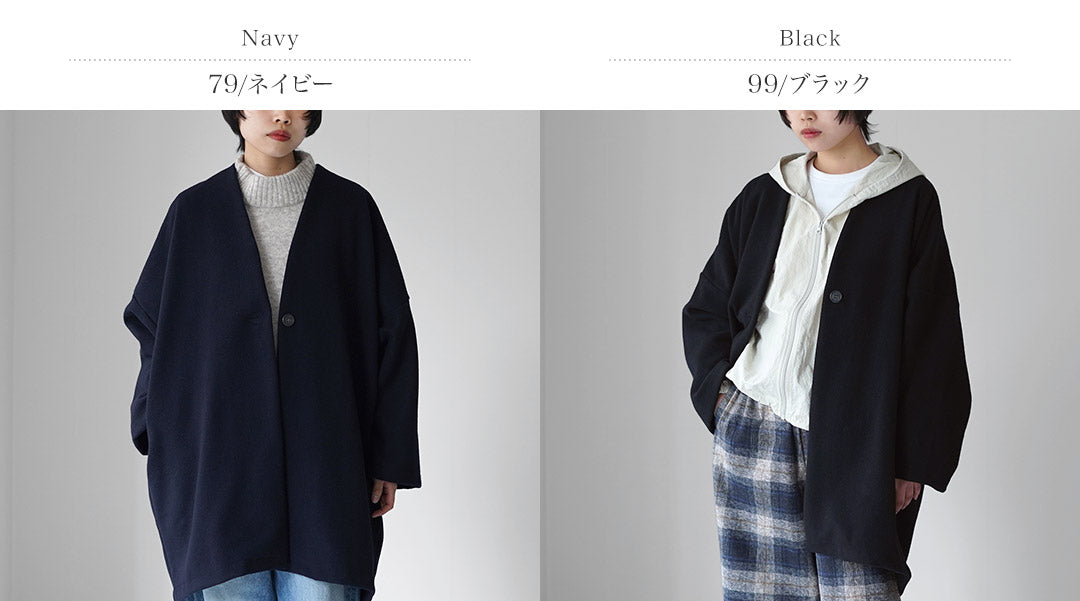Click the button on the black coat
This screenshot has height=601, width=1080.
[x=835, y=297]
